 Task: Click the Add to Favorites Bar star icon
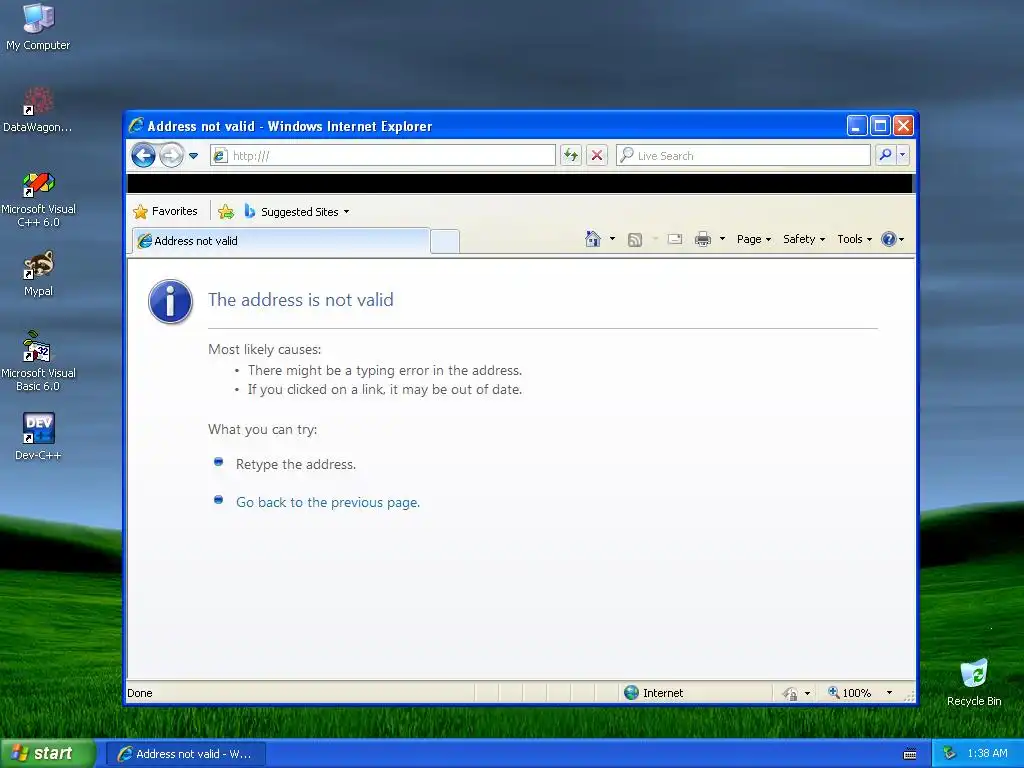coord(226,212)
